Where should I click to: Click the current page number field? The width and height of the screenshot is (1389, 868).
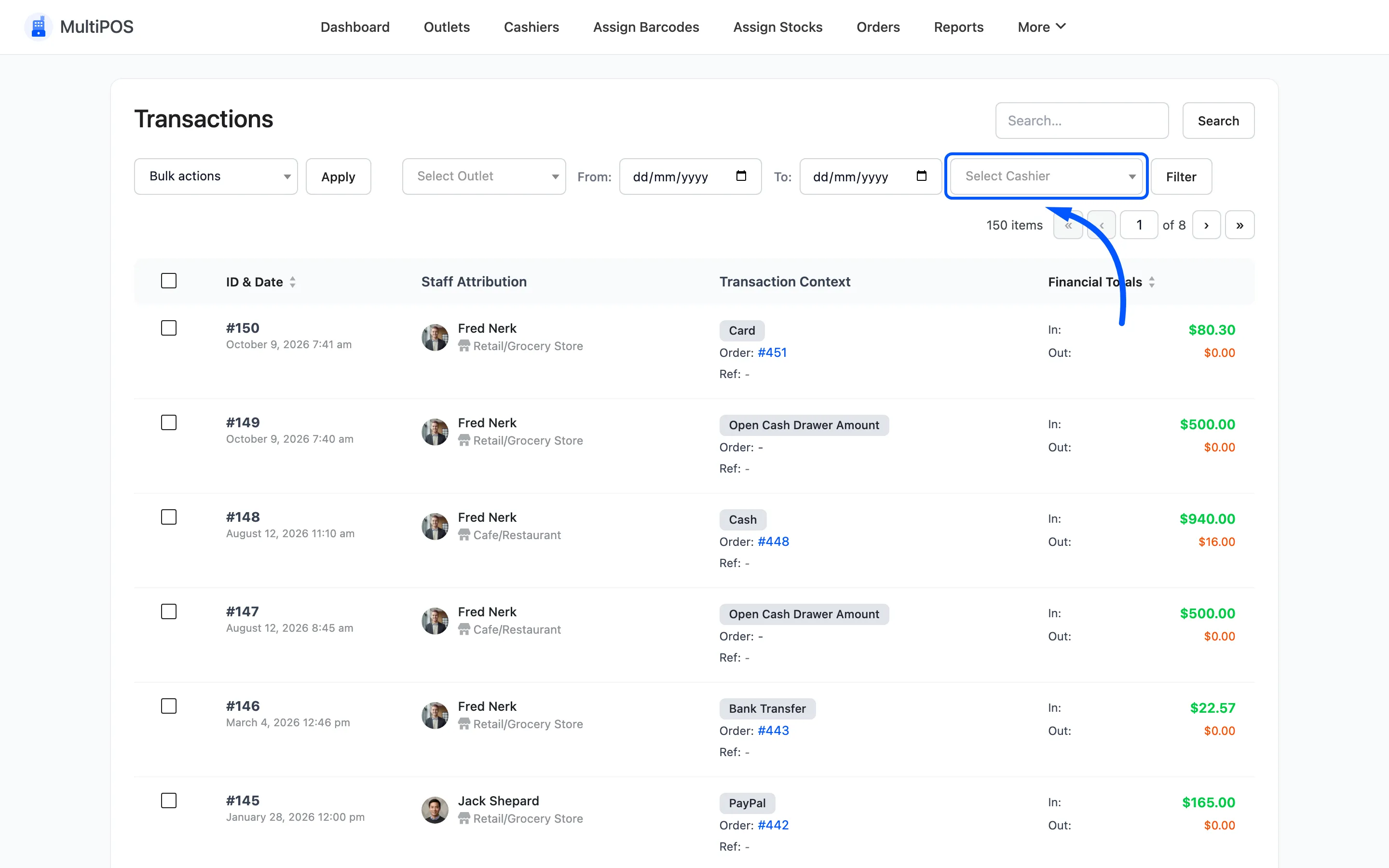(x=1139, y=225)
